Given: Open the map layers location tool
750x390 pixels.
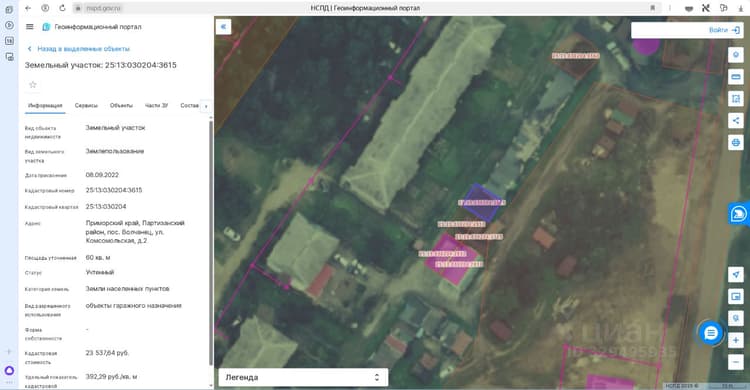Looking at the screenshot, I should [736, 55].
